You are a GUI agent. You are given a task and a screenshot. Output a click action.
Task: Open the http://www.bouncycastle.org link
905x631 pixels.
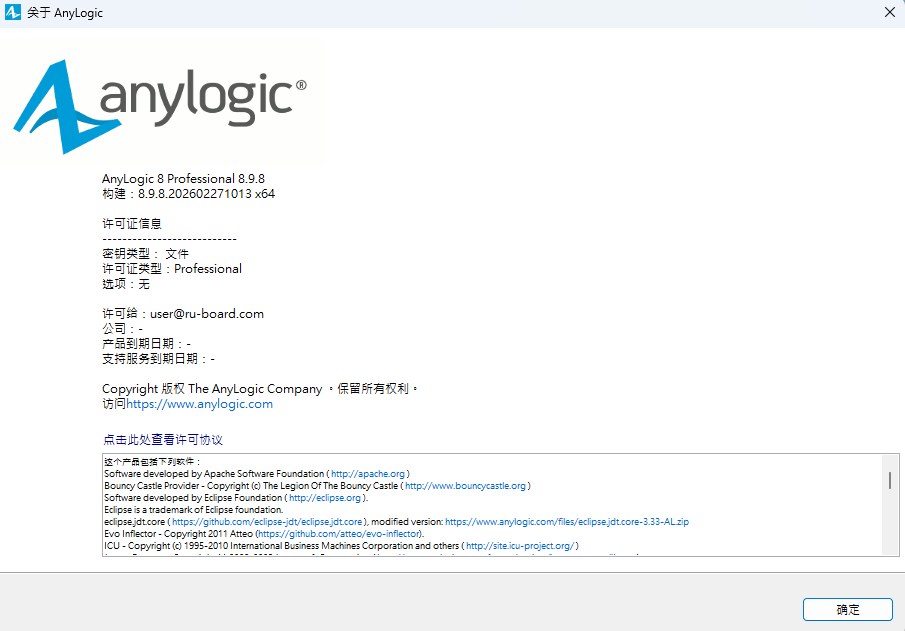pos(465,486)
